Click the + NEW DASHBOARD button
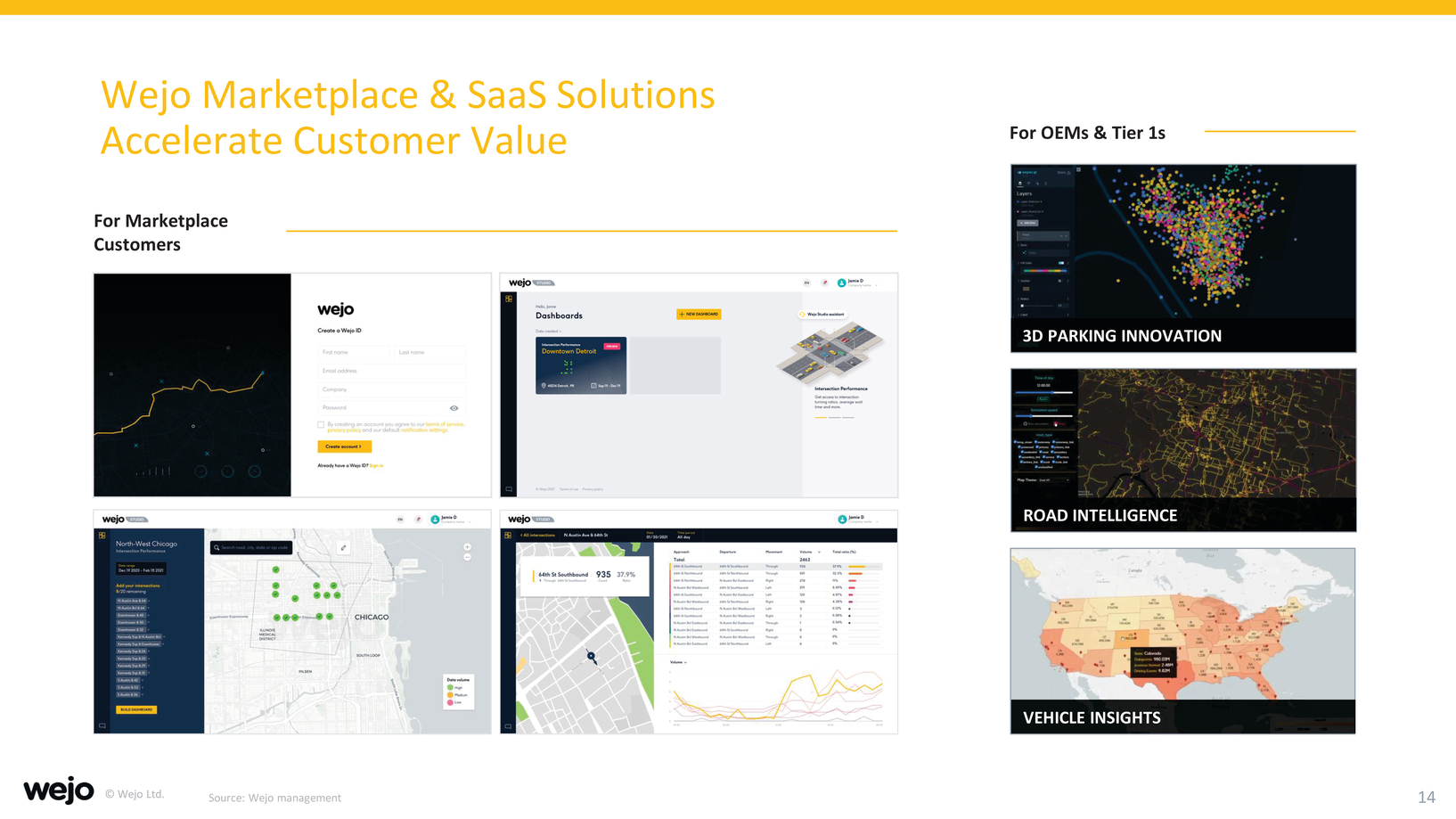 [x=699, y=314]
